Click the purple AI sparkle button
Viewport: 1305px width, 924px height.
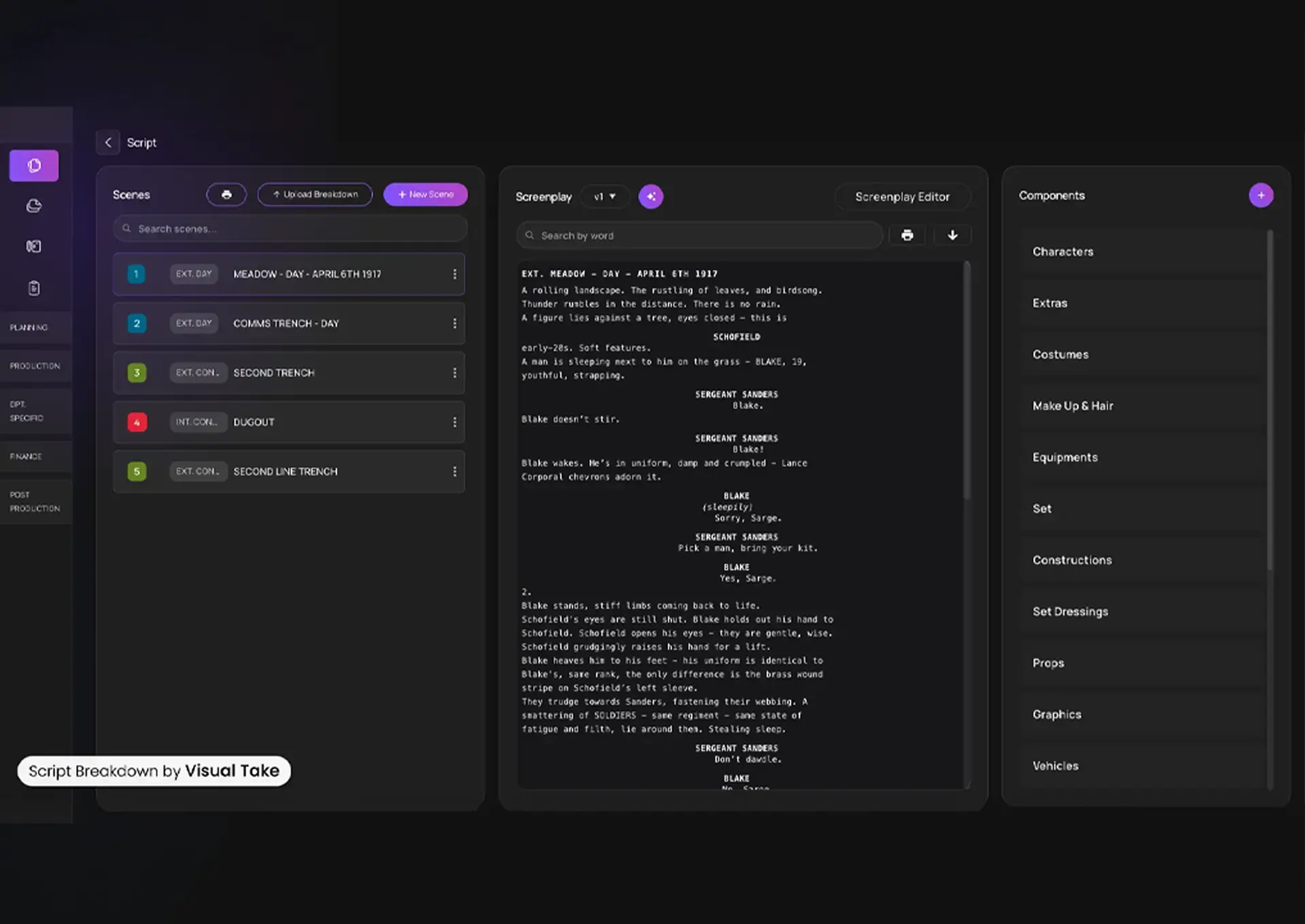tap(651, 197)
